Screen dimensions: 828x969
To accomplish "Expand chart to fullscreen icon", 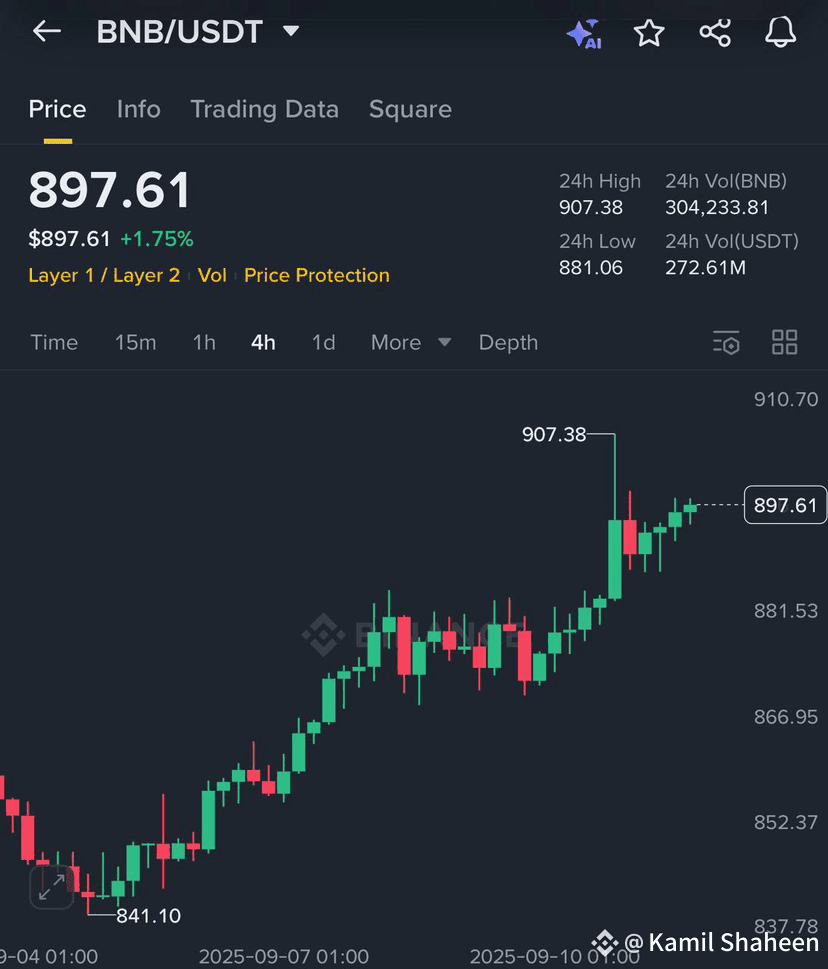I will click(52, 887).
